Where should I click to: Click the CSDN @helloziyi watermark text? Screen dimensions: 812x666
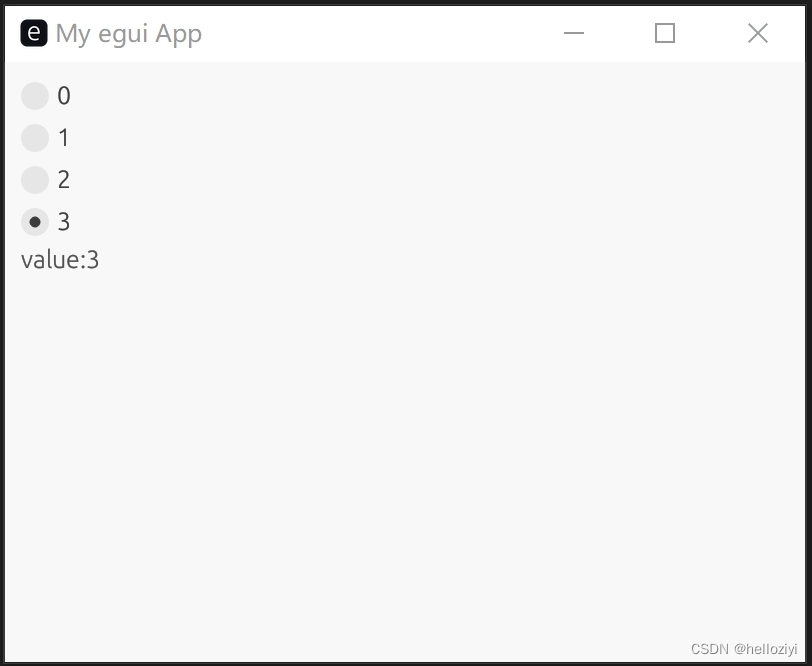coord(737,647)
